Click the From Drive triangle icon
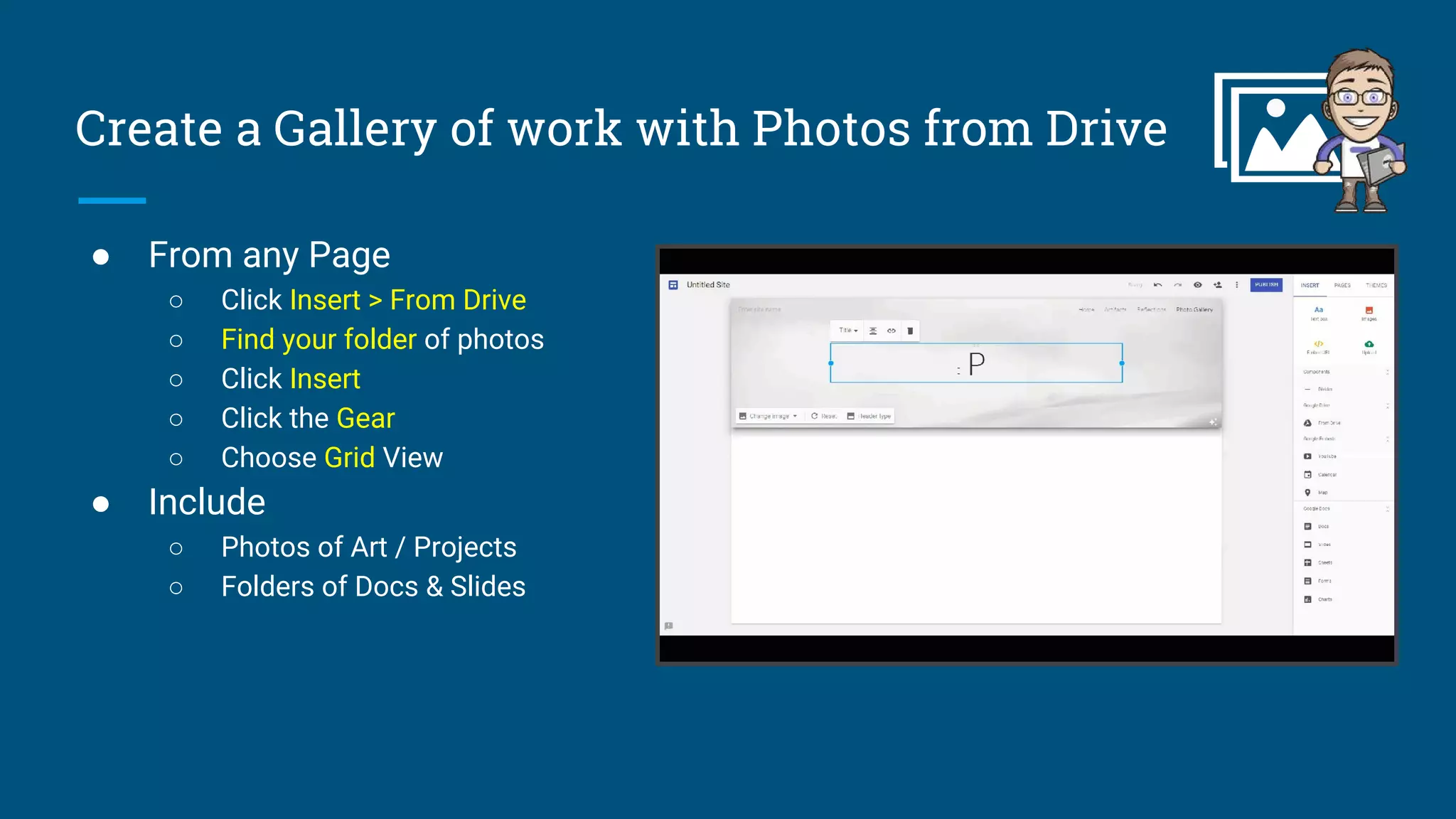This screenshot has width=1456, height=819. coord(1307,423)
